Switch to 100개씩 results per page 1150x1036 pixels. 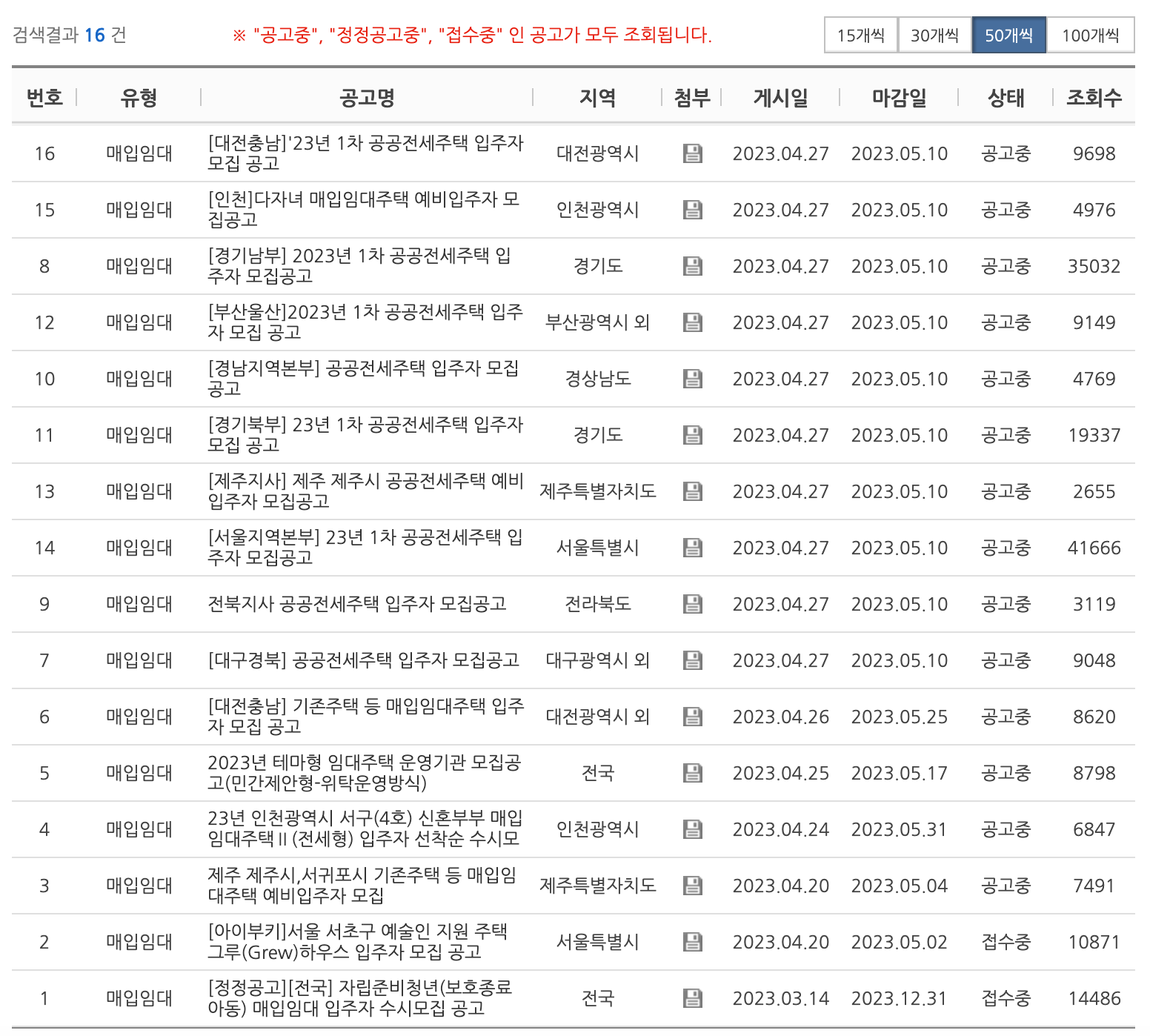click(1091, 35)
